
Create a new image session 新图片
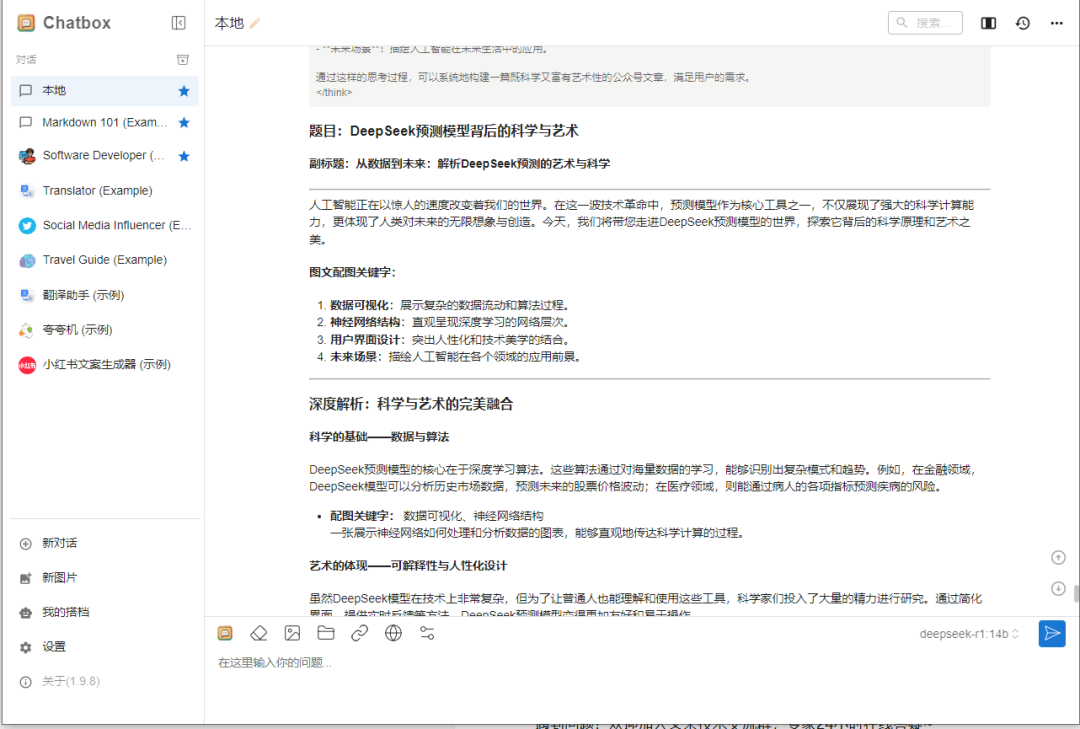point(105,577)
